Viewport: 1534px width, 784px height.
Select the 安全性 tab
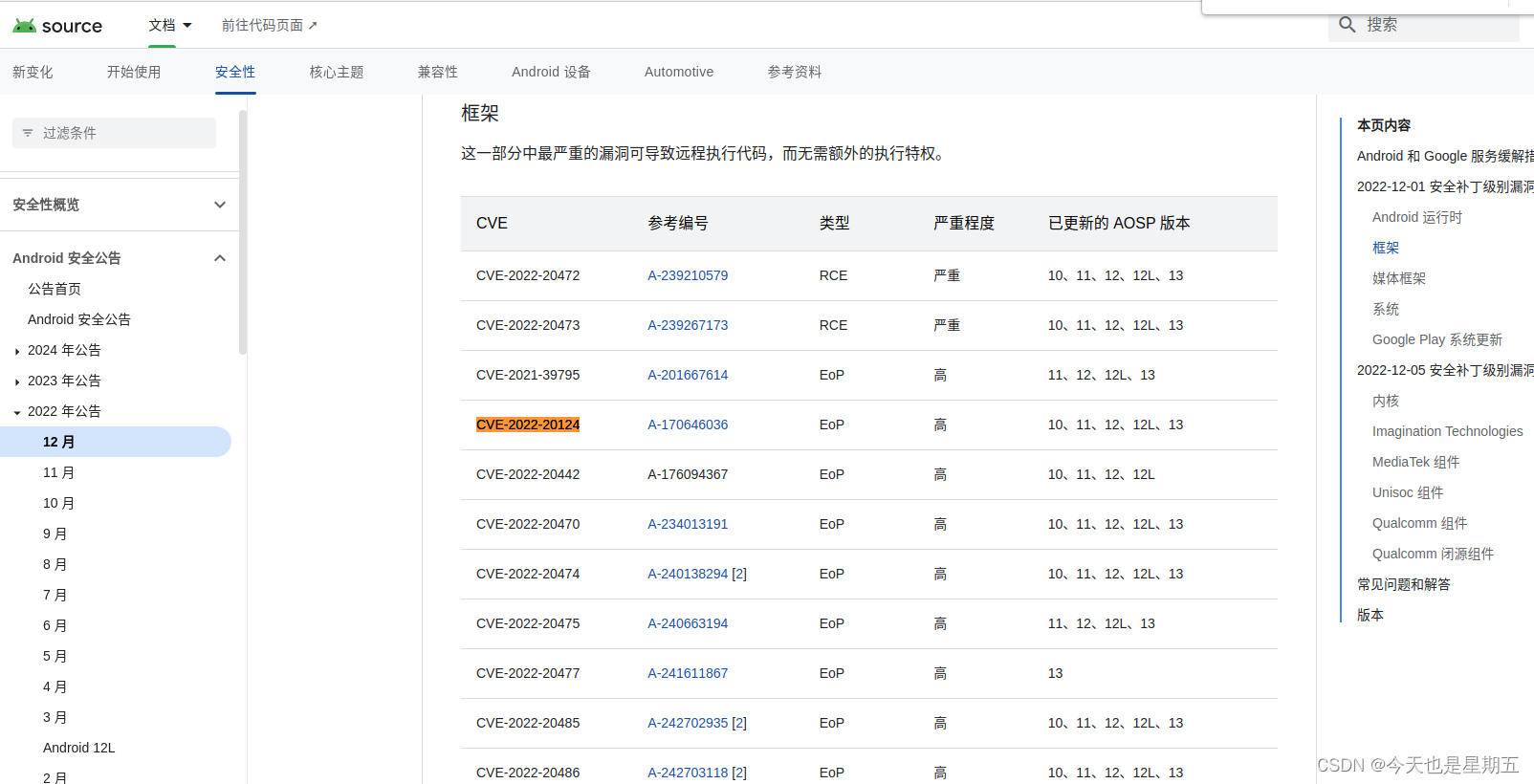[235, 72]
